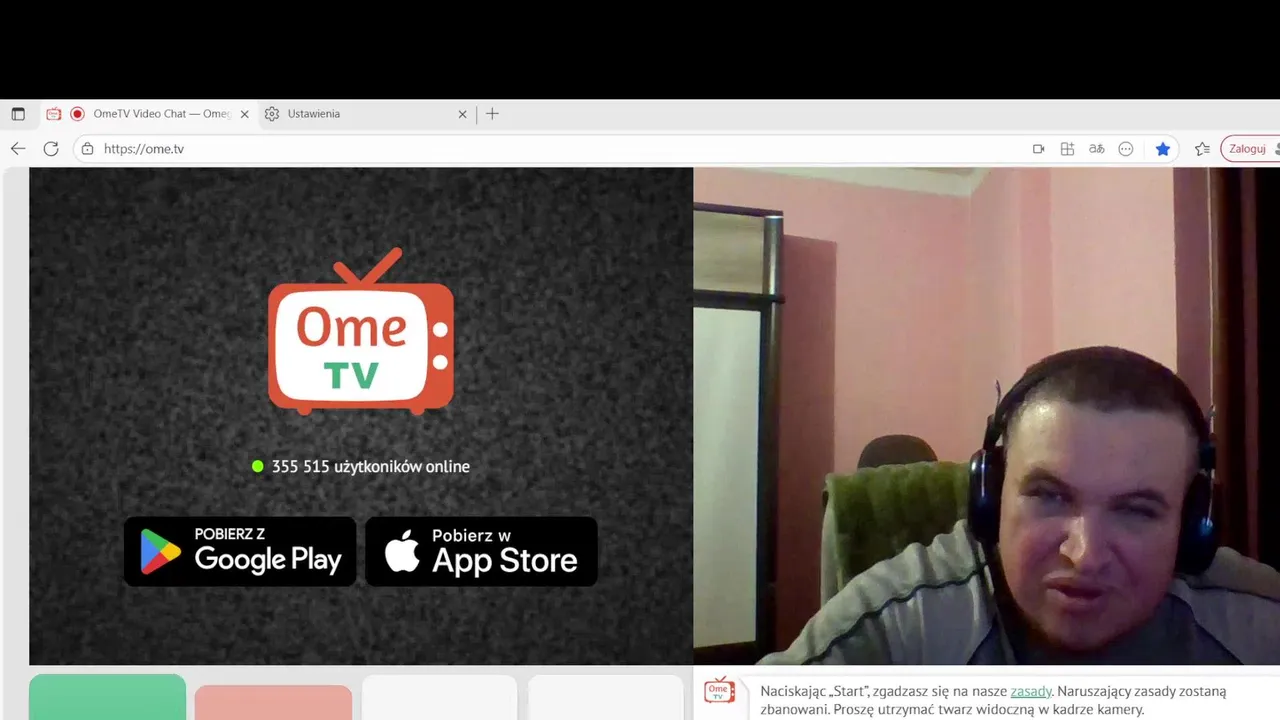
Task: Open the Google Play download badge
Action: pyautogui.click(x=240, y=551)
